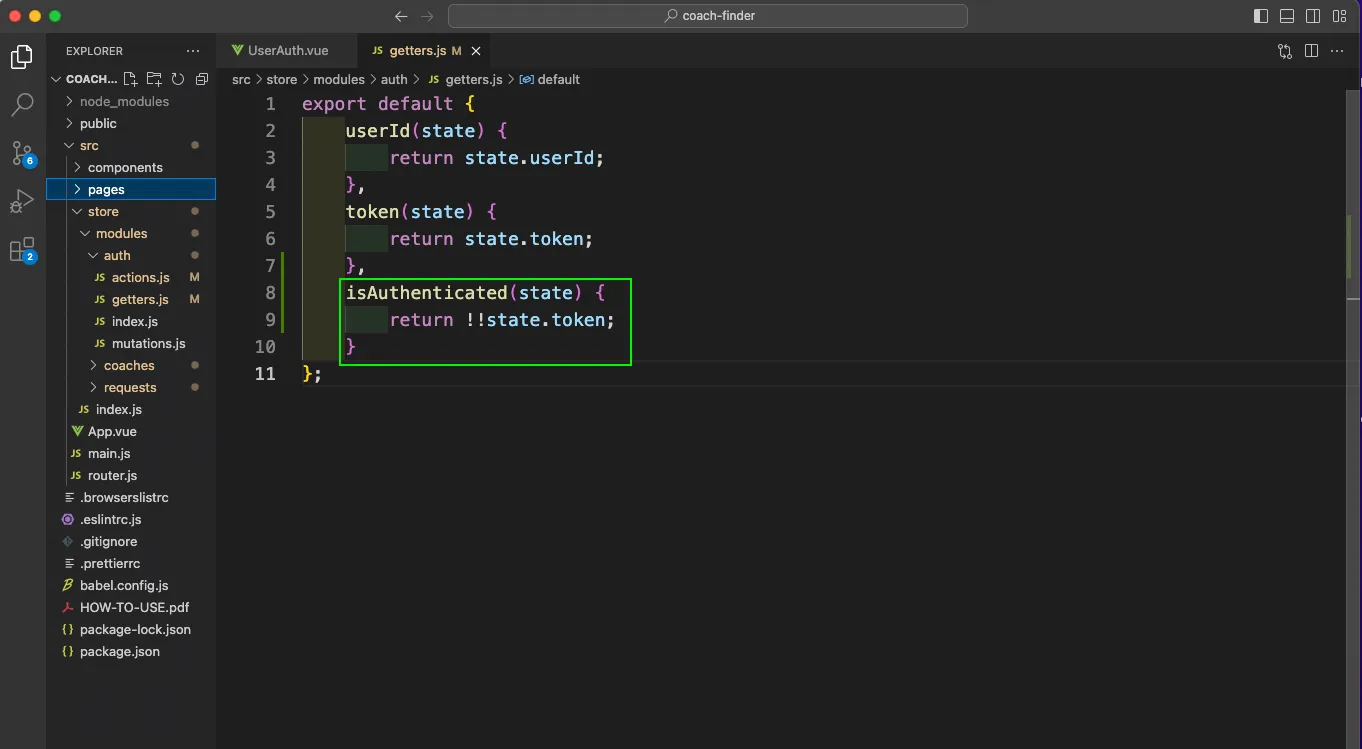This screenshot has height=749, width=1362.
Task: Open package.json file
Action: pos(131,651)
